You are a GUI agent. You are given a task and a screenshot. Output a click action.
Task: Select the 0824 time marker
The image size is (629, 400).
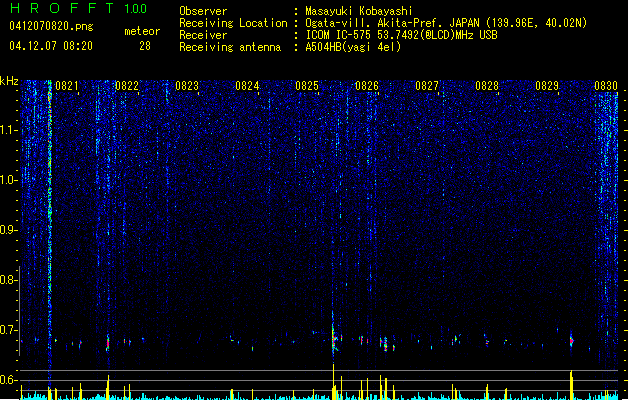[247, 86]
